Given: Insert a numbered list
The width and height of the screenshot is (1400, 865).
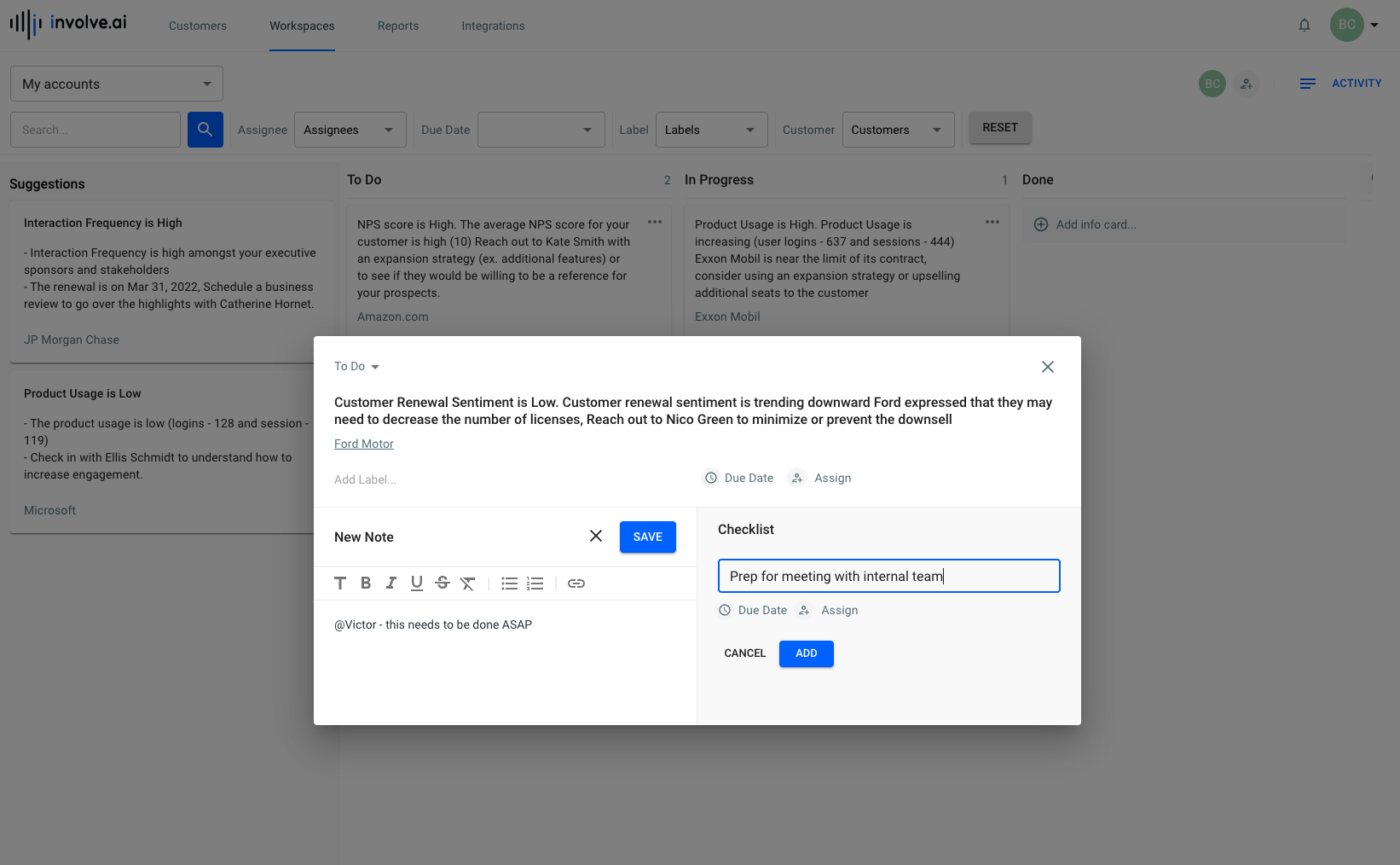Looking at the screenshot, I should 535,583.
